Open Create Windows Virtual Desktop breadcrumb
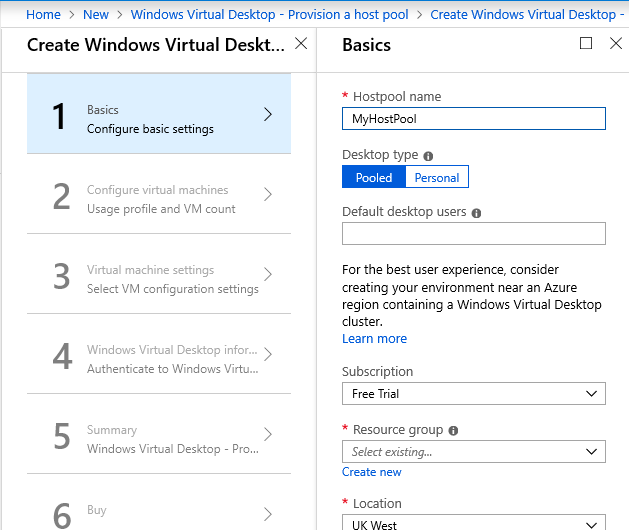Viewport: 629px width, 530px height. [x=527, y=14]
